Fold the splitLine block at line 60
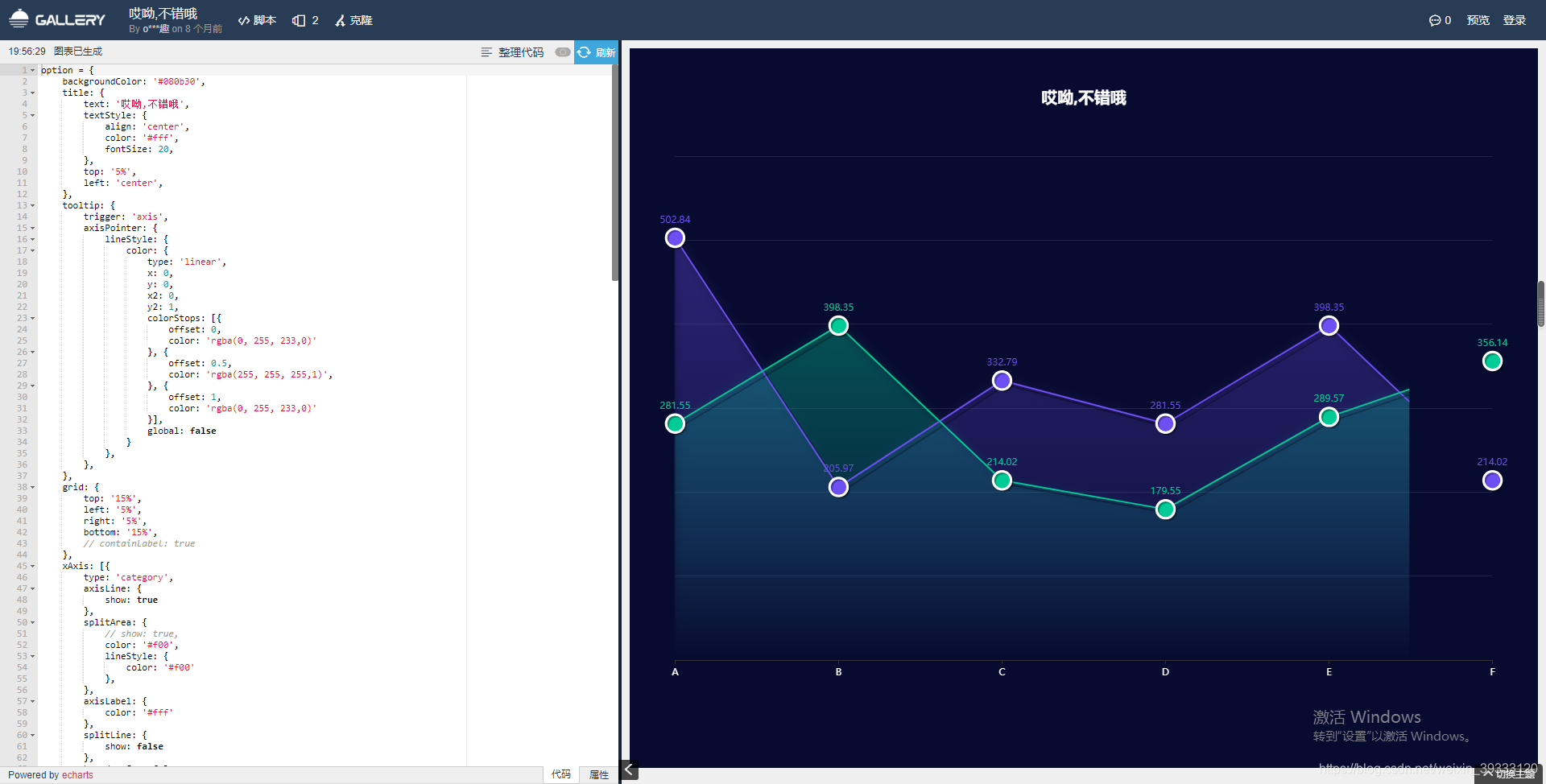This screenshot has width=1546, height=784. (33, 735)
